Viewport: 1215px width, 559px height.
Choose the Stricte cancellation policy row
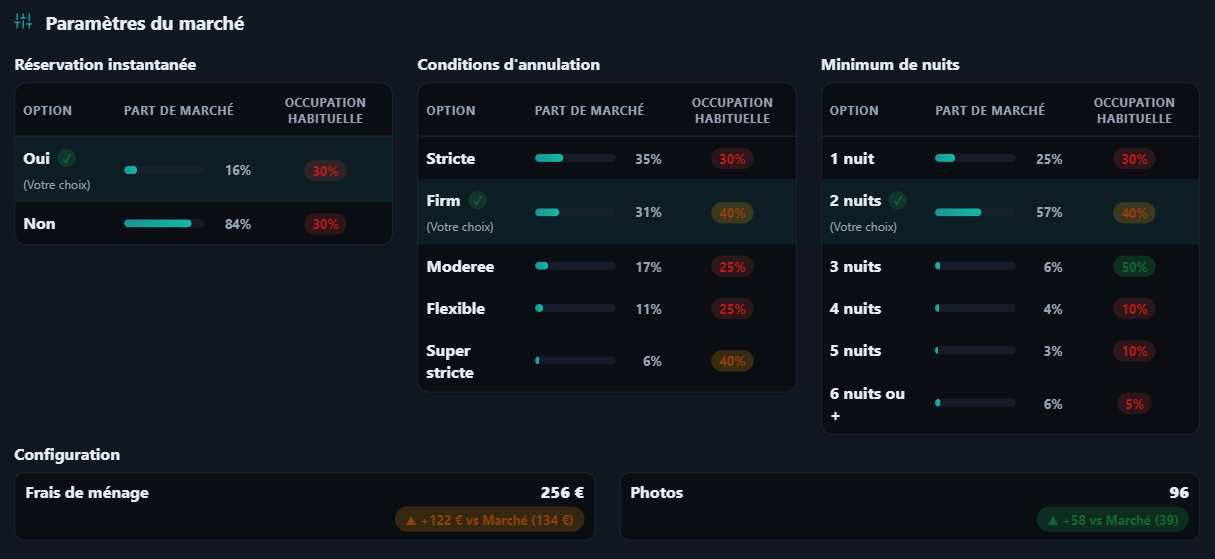[x=451, y=159]
